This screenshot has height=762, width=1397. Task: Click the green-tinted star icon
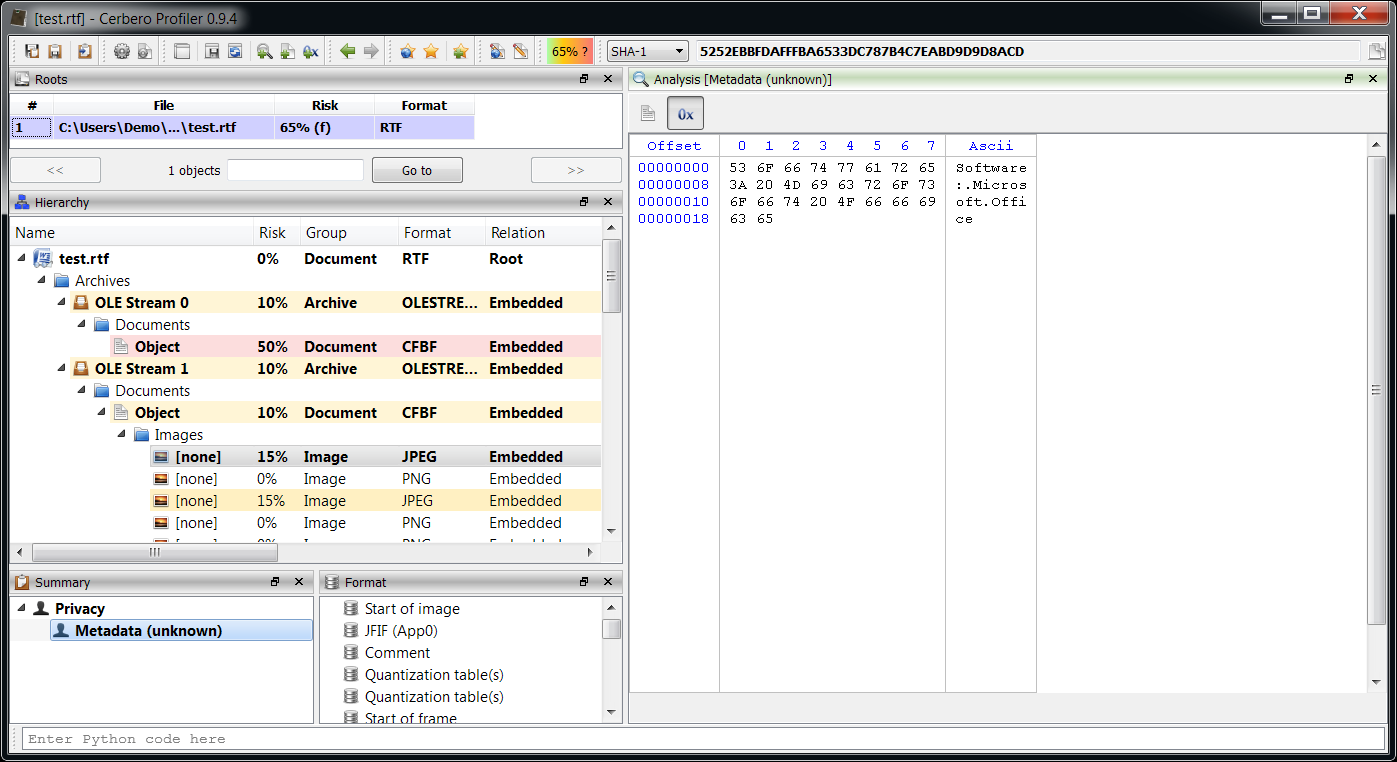(x=460, y=51)
